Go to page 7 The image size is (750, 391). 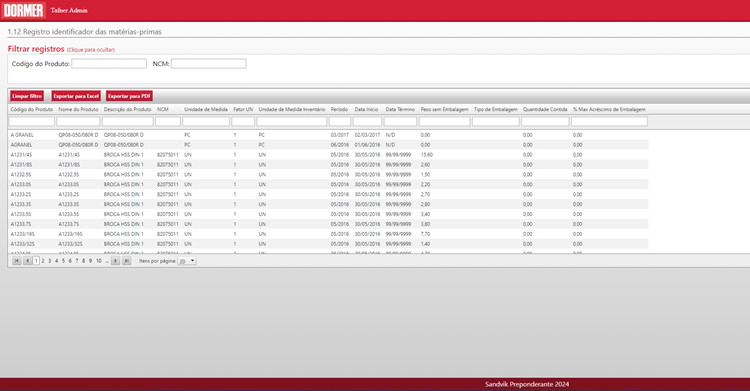77,261
